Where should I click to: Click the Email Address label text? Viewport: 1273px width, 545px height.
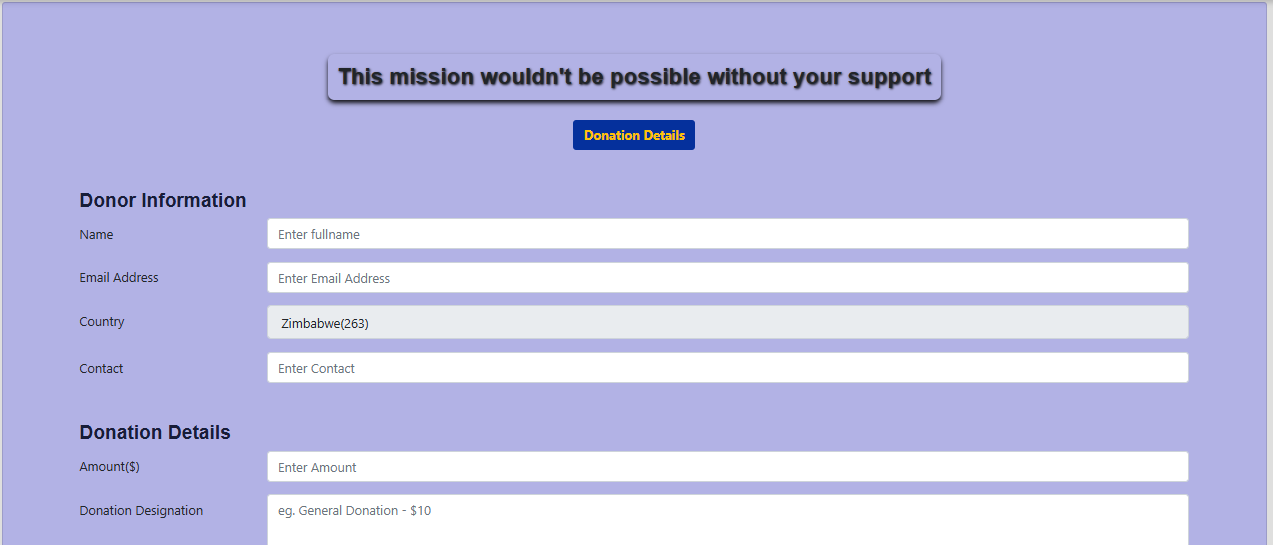[119, 278]
